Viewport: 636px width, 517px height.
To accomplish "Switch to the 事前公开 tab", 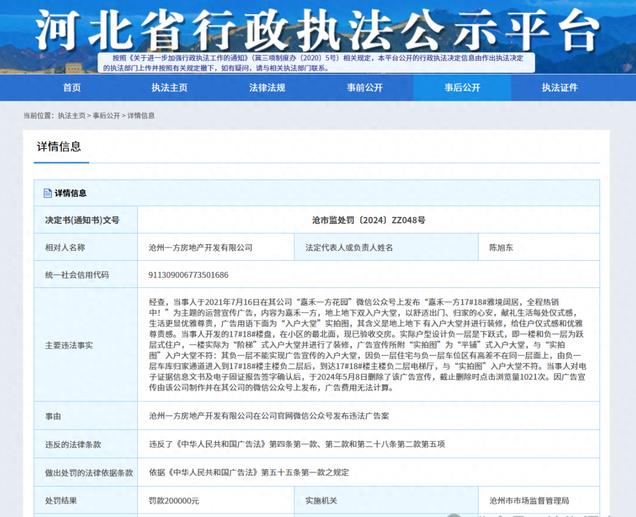I will (365, 88).
